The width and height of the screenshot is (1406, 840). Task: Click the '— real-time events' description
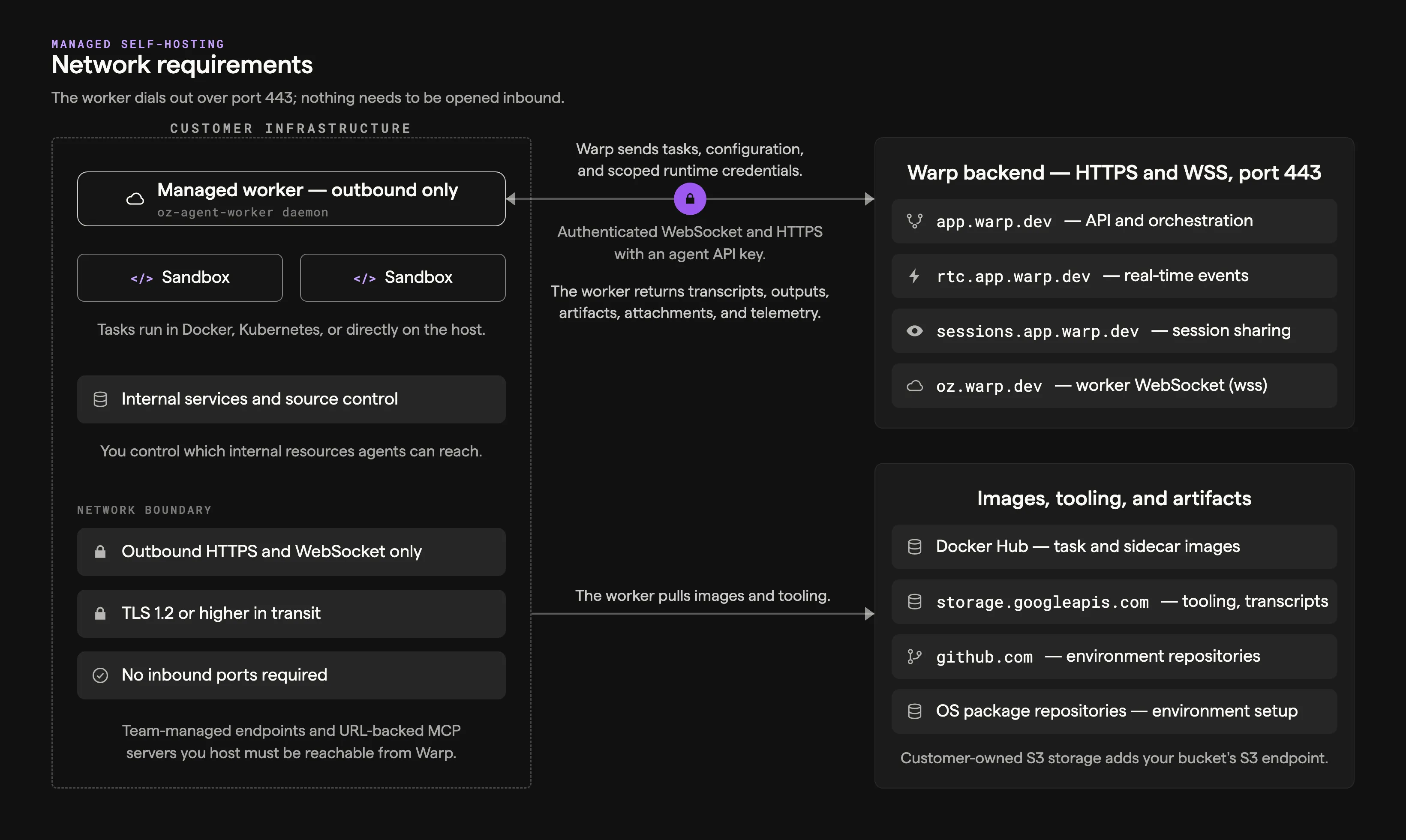coord(1176,276)
